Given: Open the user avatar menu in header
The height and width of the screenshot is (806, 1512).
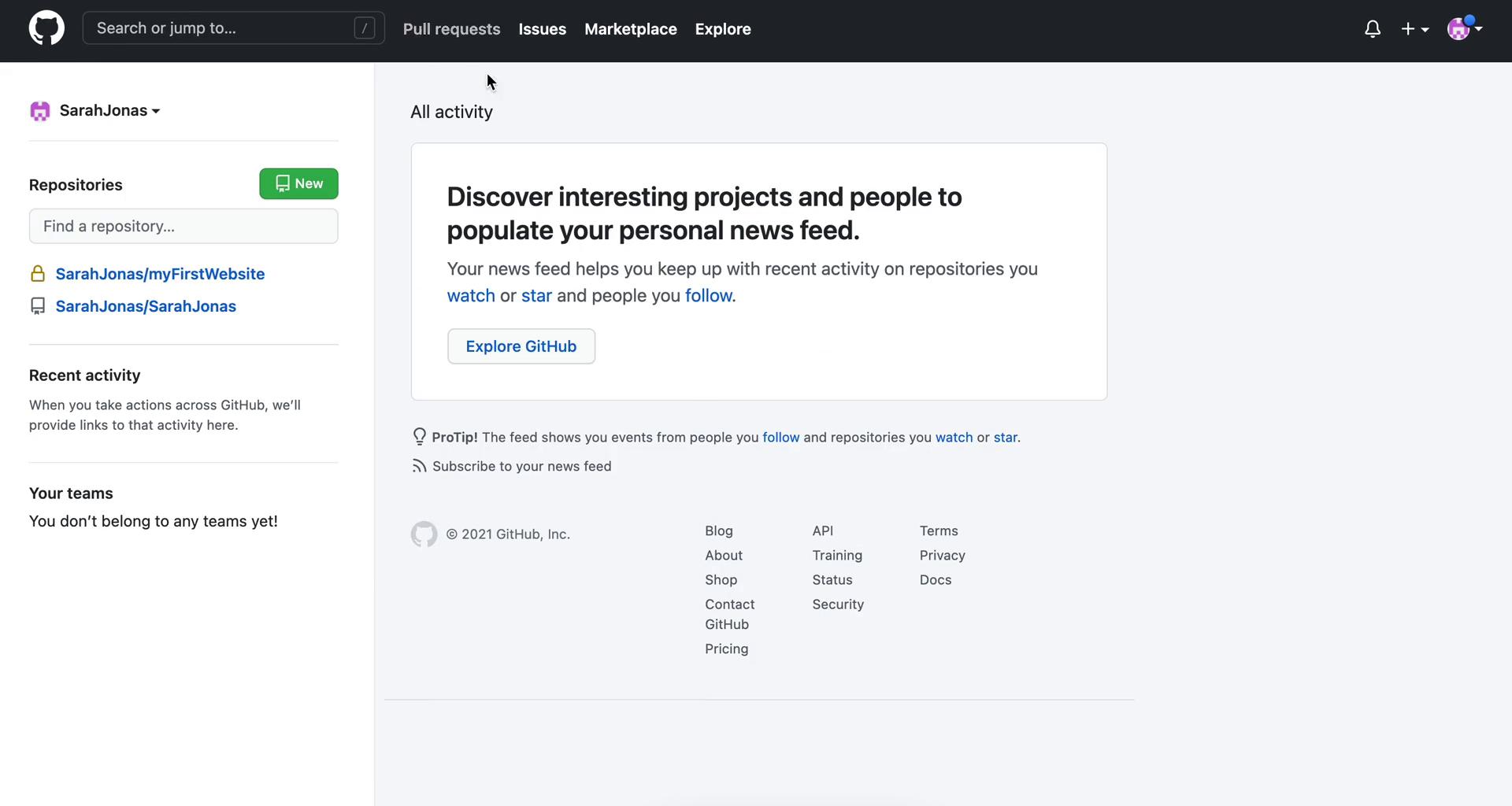Looking at the screenshot, I should (1465, 28).
